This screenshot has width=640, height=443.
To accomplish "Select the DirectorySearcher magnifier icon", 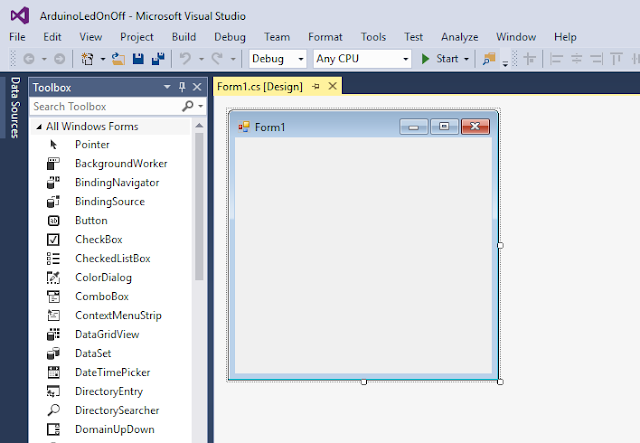I will click(53, 410).
